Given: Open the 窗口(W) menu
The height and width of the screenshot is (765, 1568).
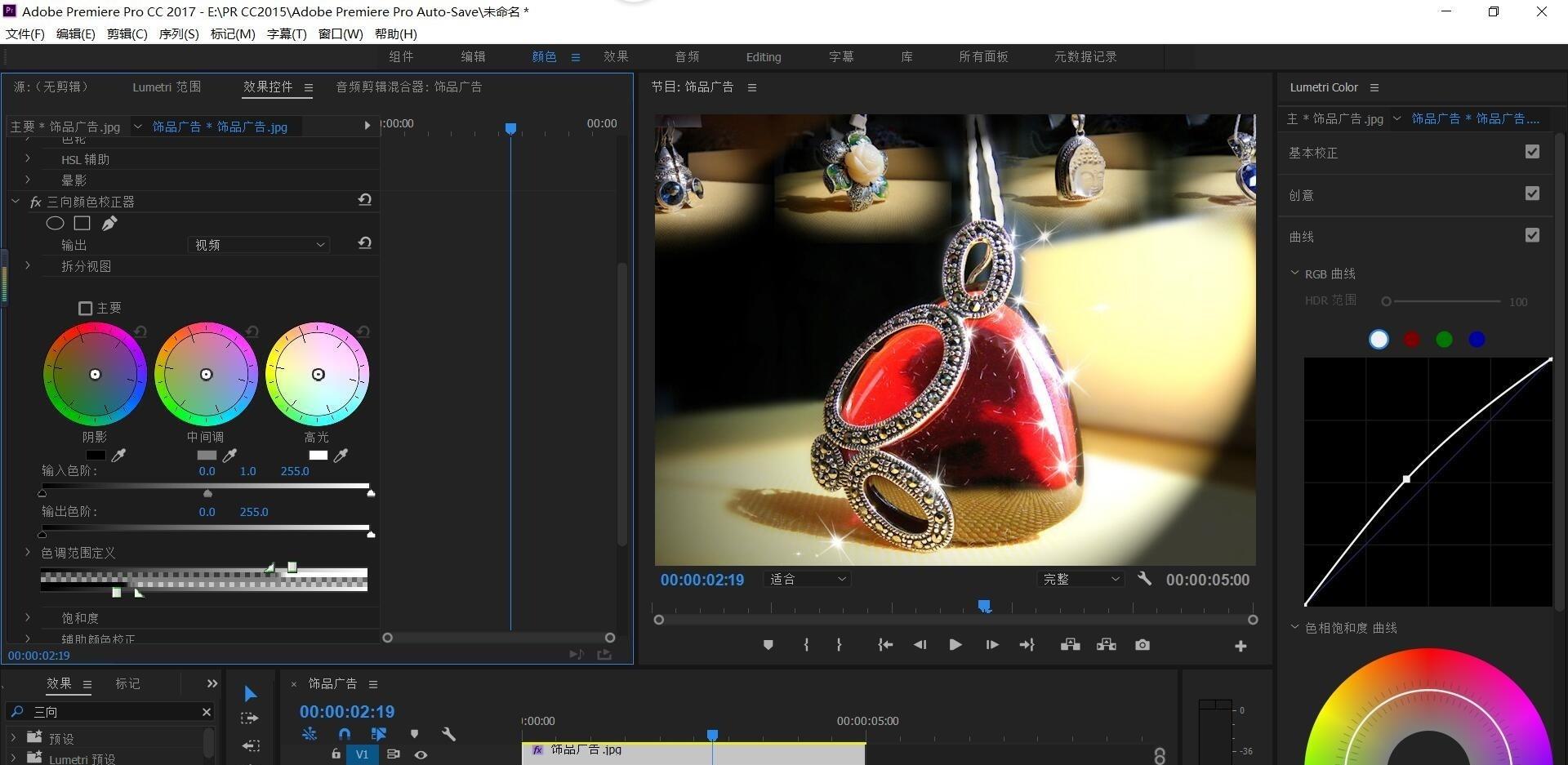Looking at the screenshot, I should click(x=341, y=33).
